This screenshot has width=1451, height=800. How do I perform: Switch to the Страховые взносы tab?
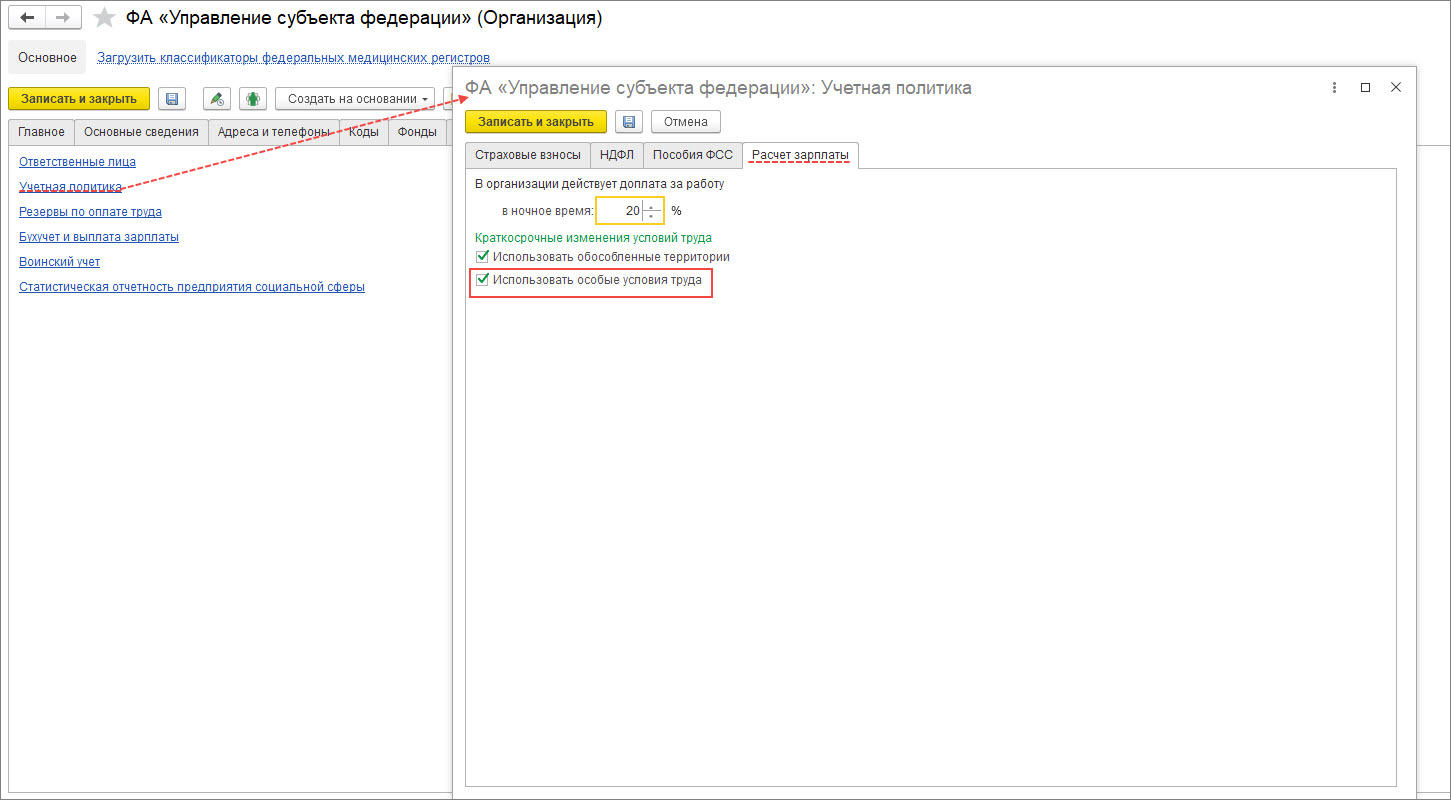point(527,155)
